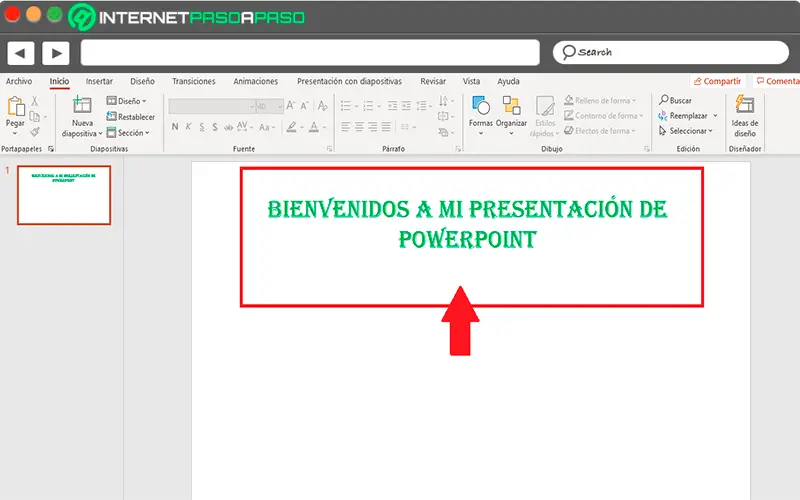
Task: Click Restablecer slide button
Action: 130,117
